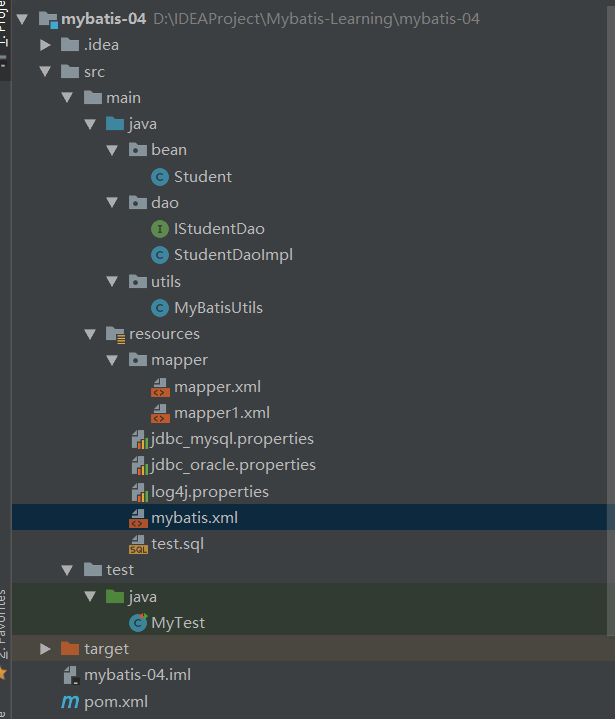
Task: Collapse the java source folder under main
Action: [x=90, y=124]
